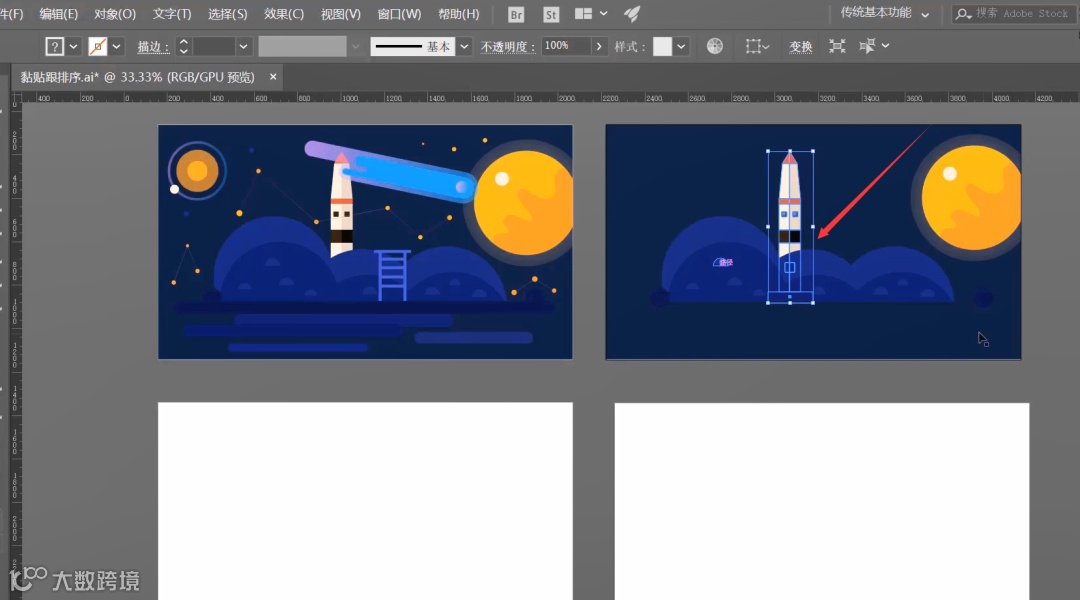Click the stroke color swatch with red slash

(x=98, y=47)
